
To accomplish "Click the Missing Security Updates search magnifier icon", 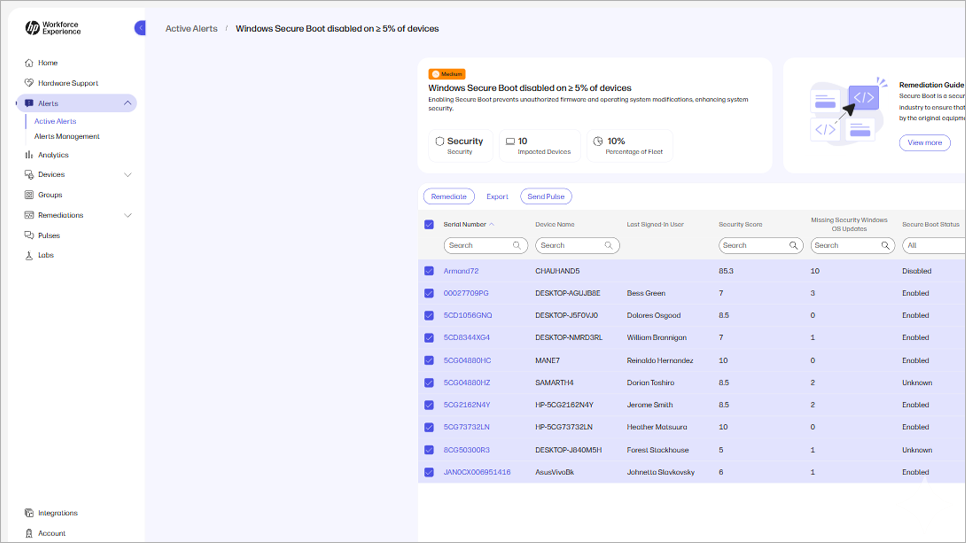I will [x=885, y=245].
